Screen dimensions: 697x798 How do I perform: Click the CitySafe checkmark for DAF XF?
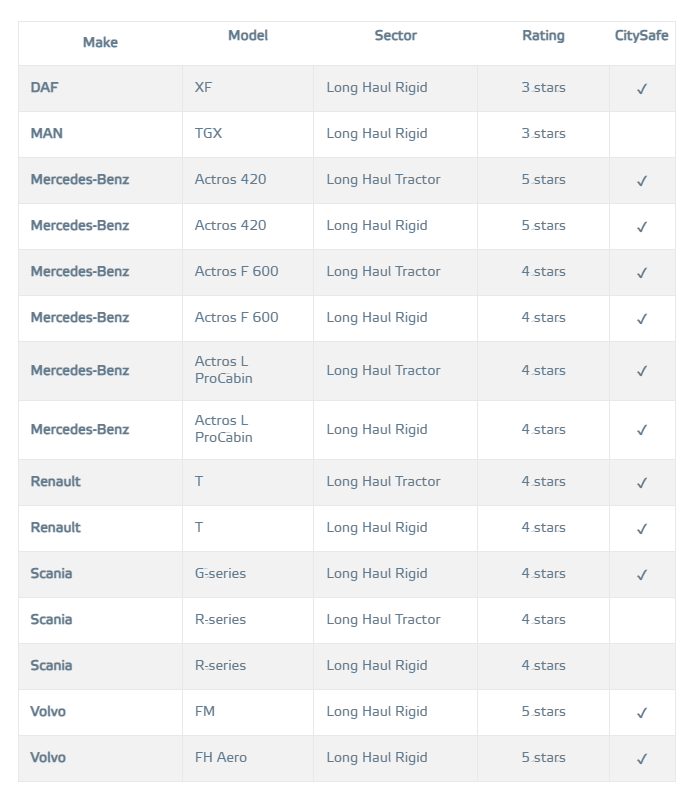tap(642, 89)
